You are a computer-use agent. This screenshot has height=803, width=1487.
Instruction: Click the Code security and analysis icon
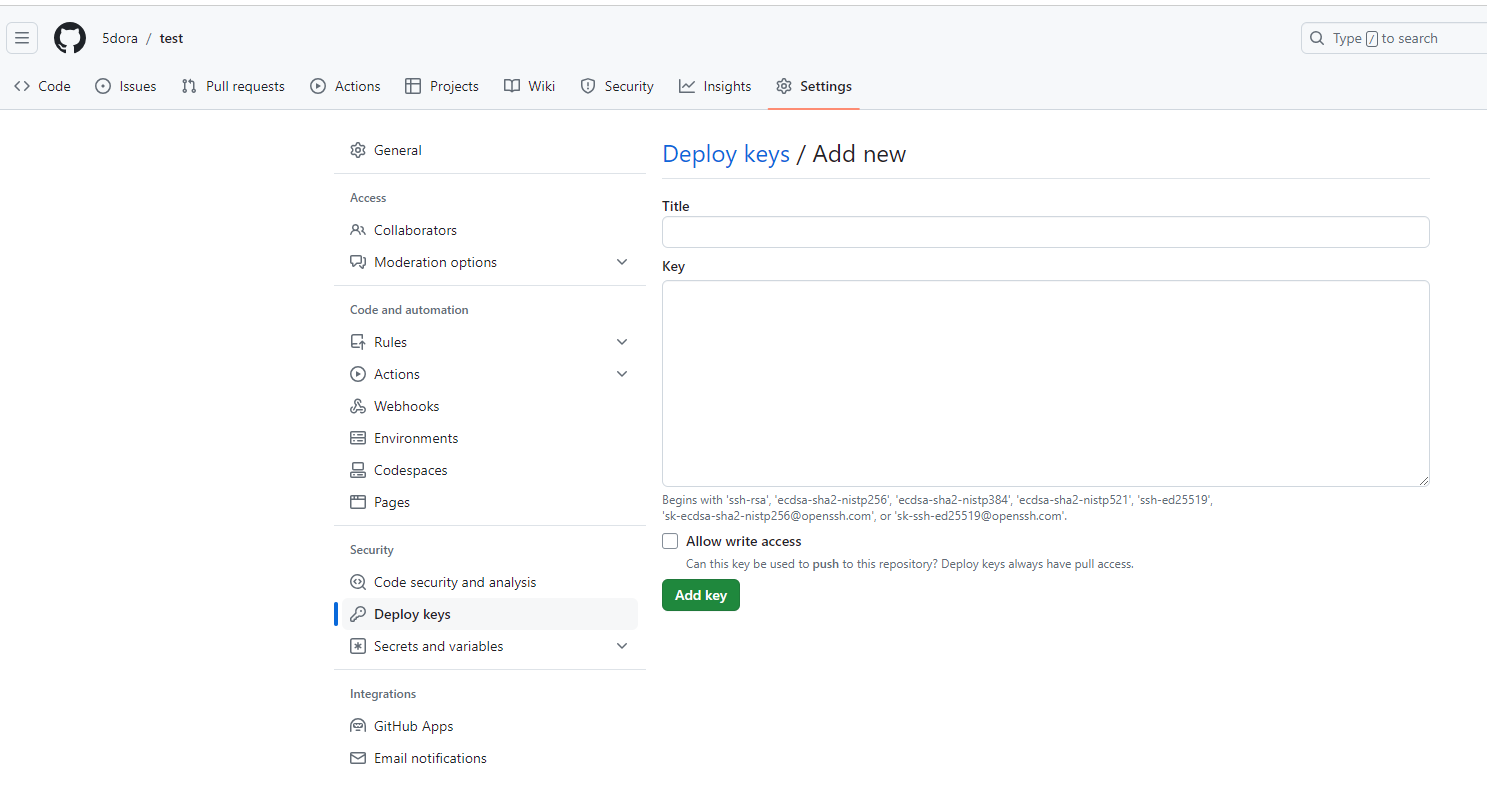click(358, 582)
